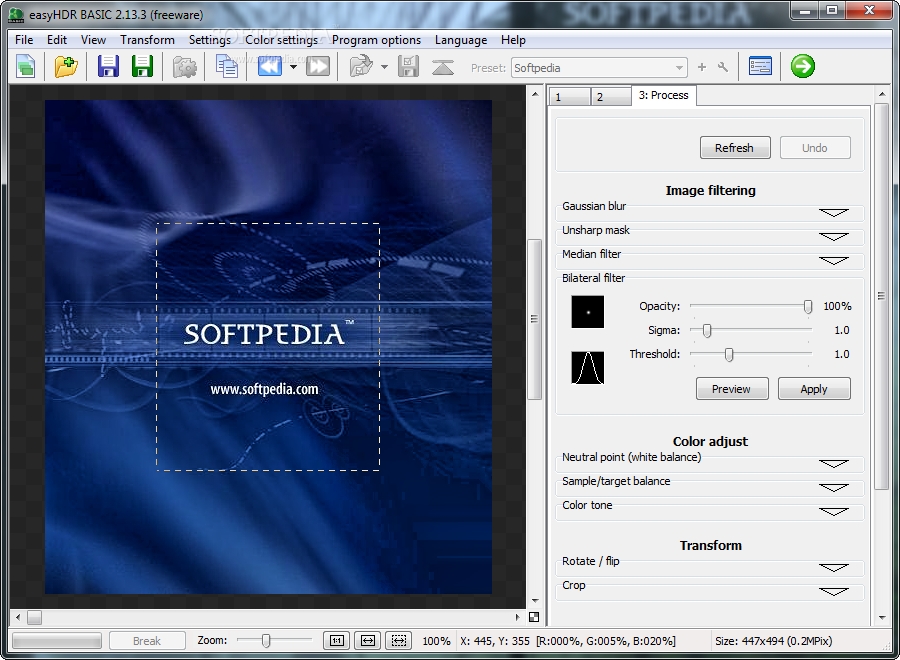The width and height of the screenshot is (900, 660).
Task: Expand the Rotate / flip section
Action: coord(834,568)
